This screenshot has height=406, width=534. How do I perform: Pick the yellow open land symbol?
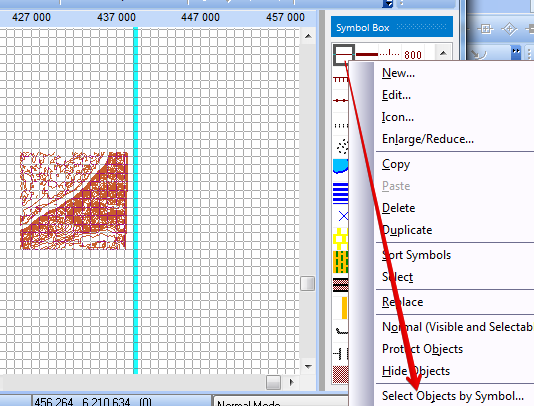pyautogui.click(x=341, y=238)
